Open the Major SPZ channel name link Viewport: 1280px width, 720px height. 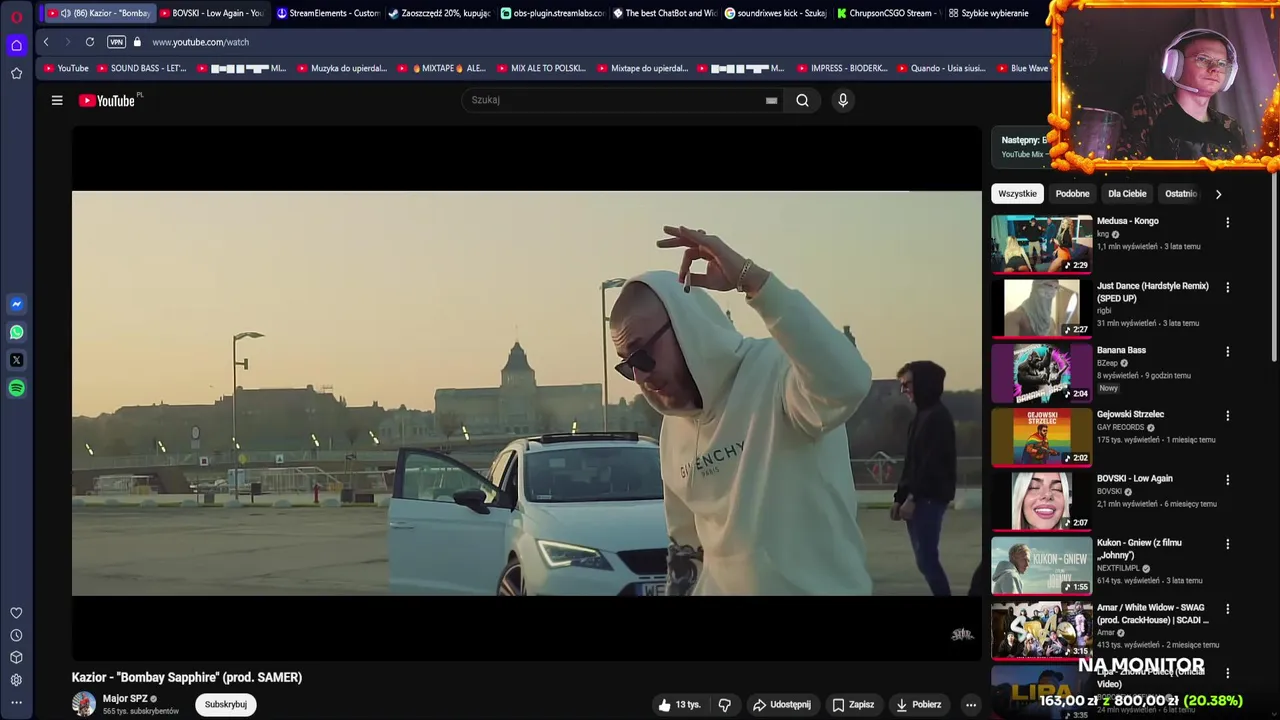click(x=125, y=699)
